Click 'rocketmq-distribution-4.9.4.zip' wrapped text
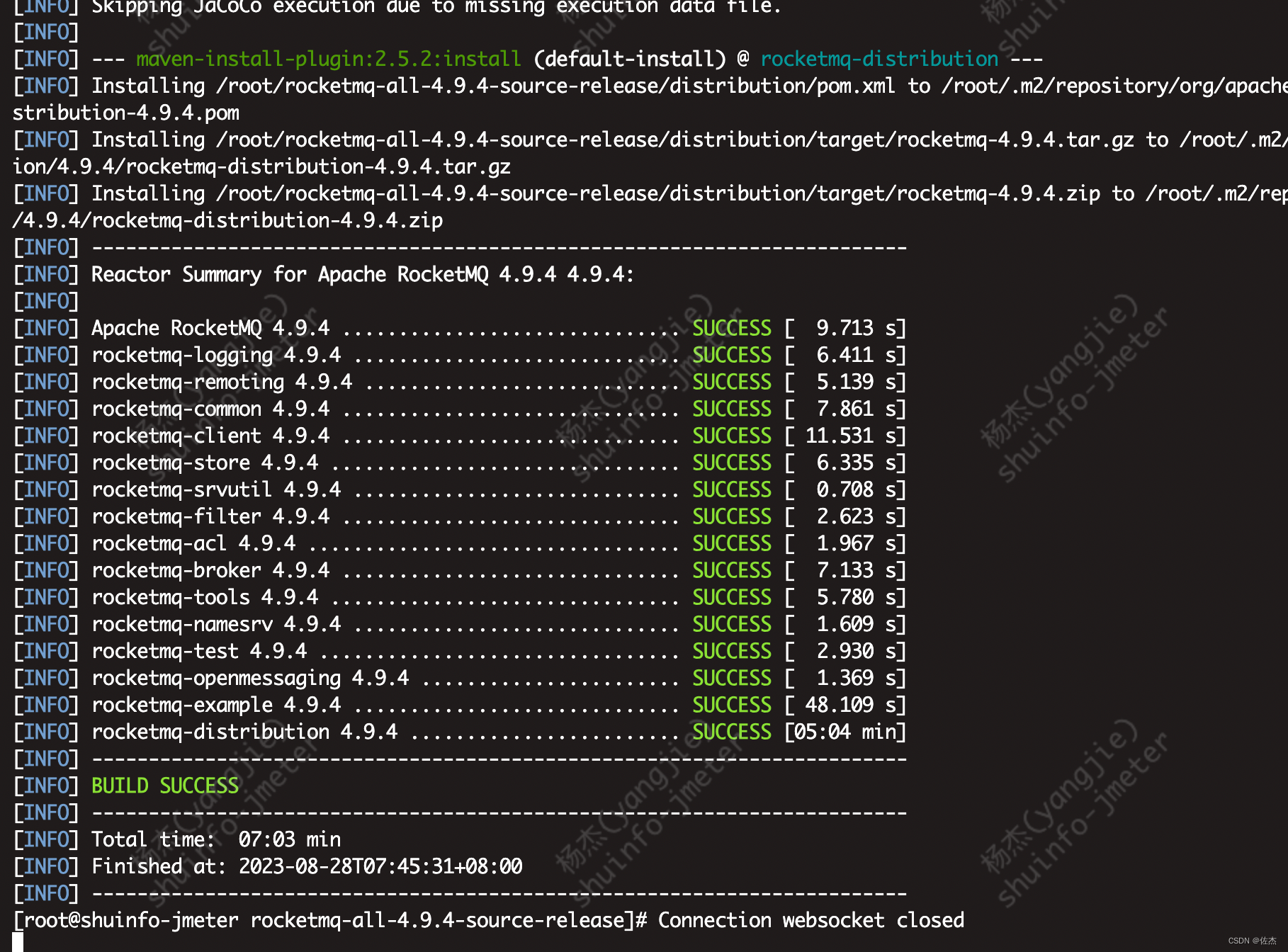Image resolution: width=1288 pixels, height=952 pixels. pos(267,220)
